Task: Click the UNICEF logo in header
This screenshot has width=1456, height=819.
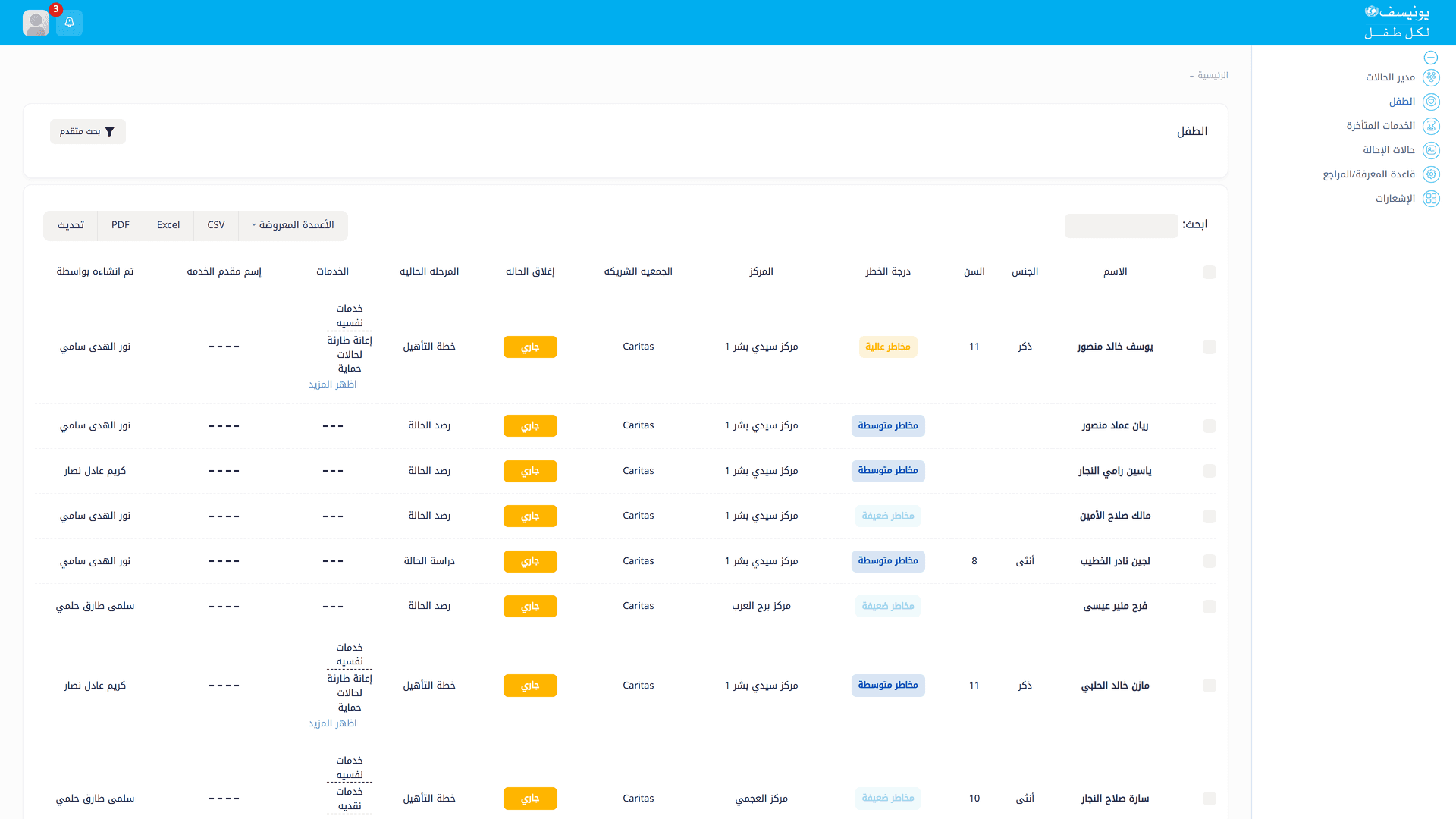Action: click(1397, 22)
